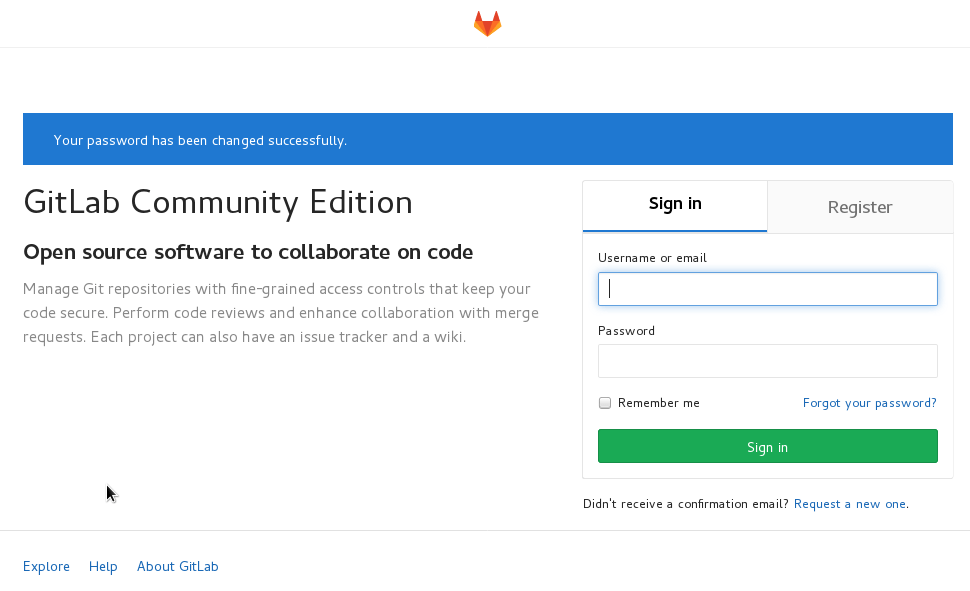Follow the Request a new one link
The height and width of the screenshot is (591, 970).
click(850, 504)
